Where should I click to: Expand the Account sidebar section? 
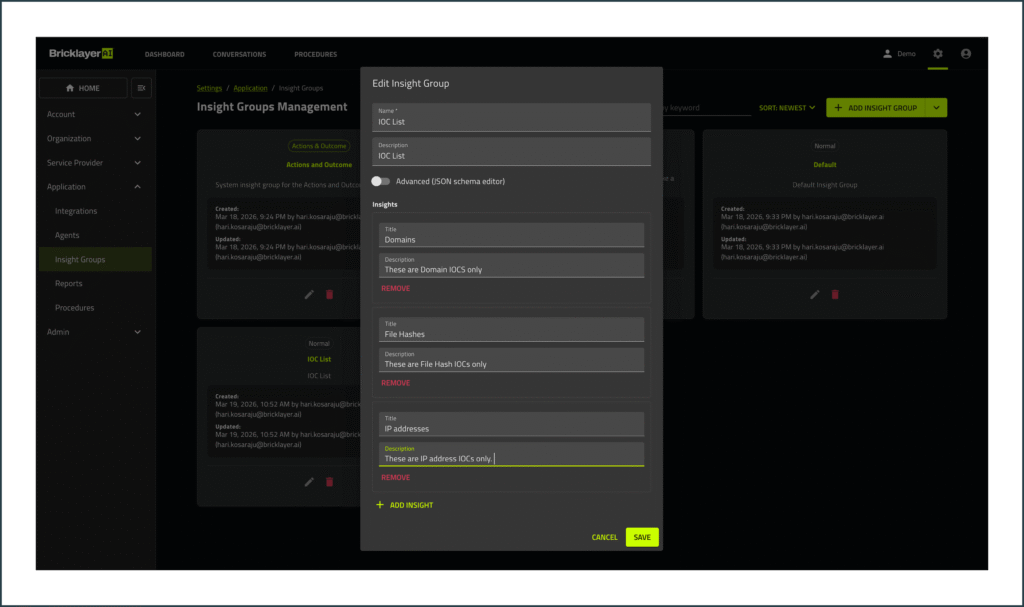point(95,114)
